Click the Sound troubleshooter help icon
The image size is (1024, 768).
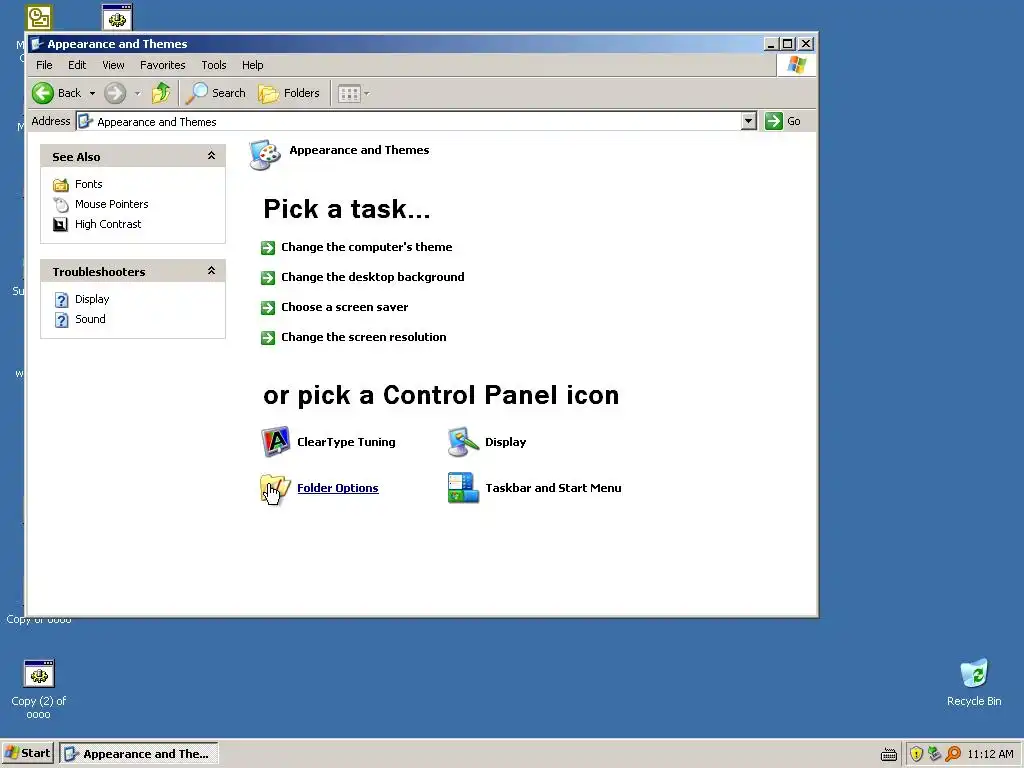tap(61, 320)
